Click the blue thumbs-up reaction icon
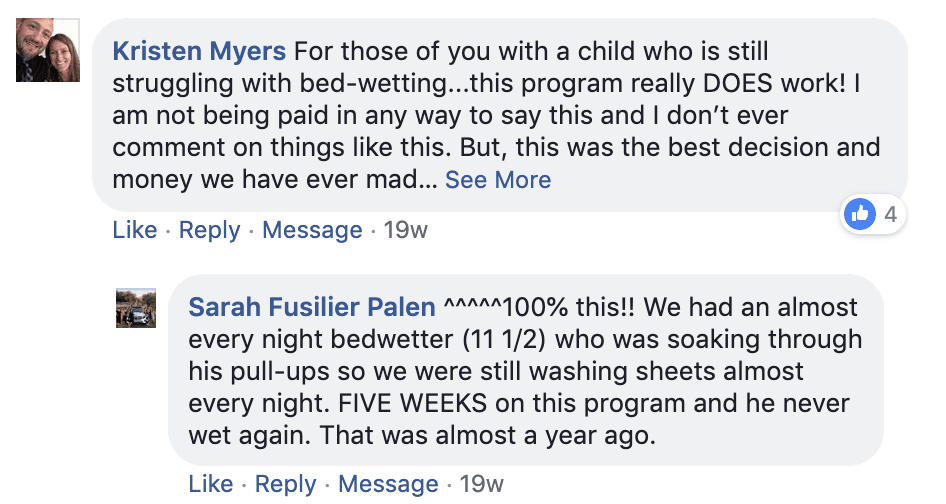946x504 pixels. pyautogui.click(x=860, y=213)
